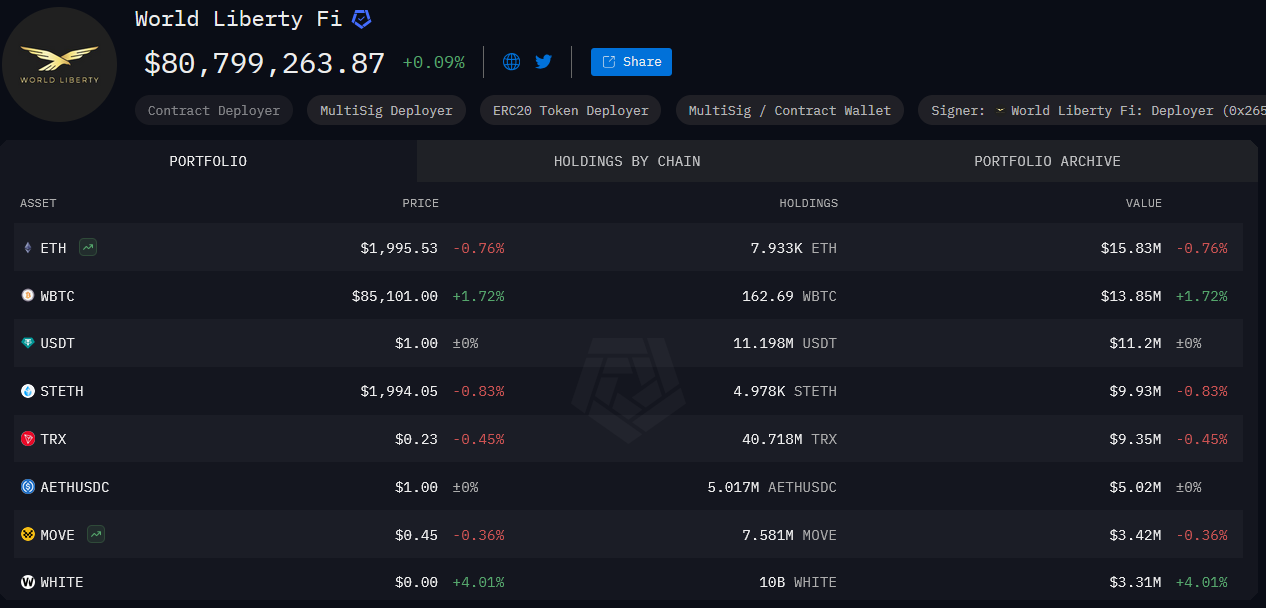Open the ETH price chart icon
The height and width of the screenshot is (608, 1266).
(87, 247)
